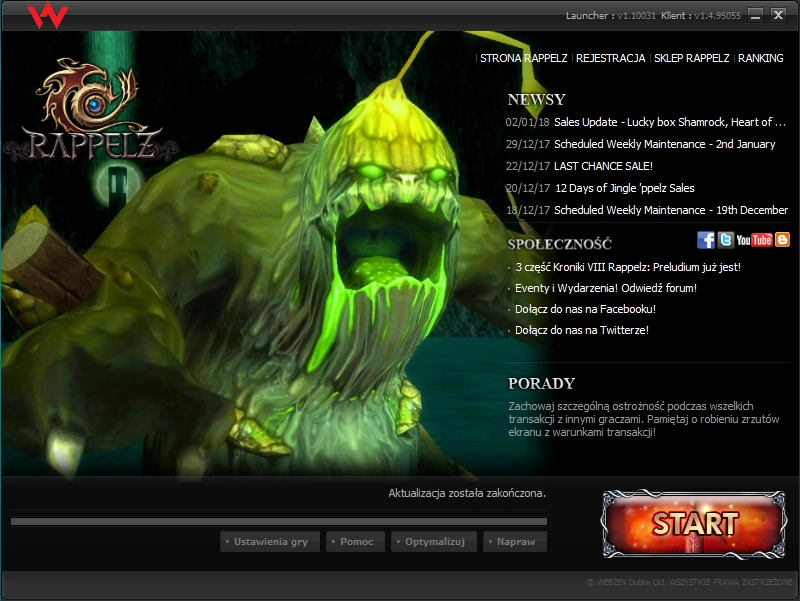Click the Klient version text
Image resolution: width=800 pixels, height=601 pixels.
pyautogui.click(x=701, y=15)
